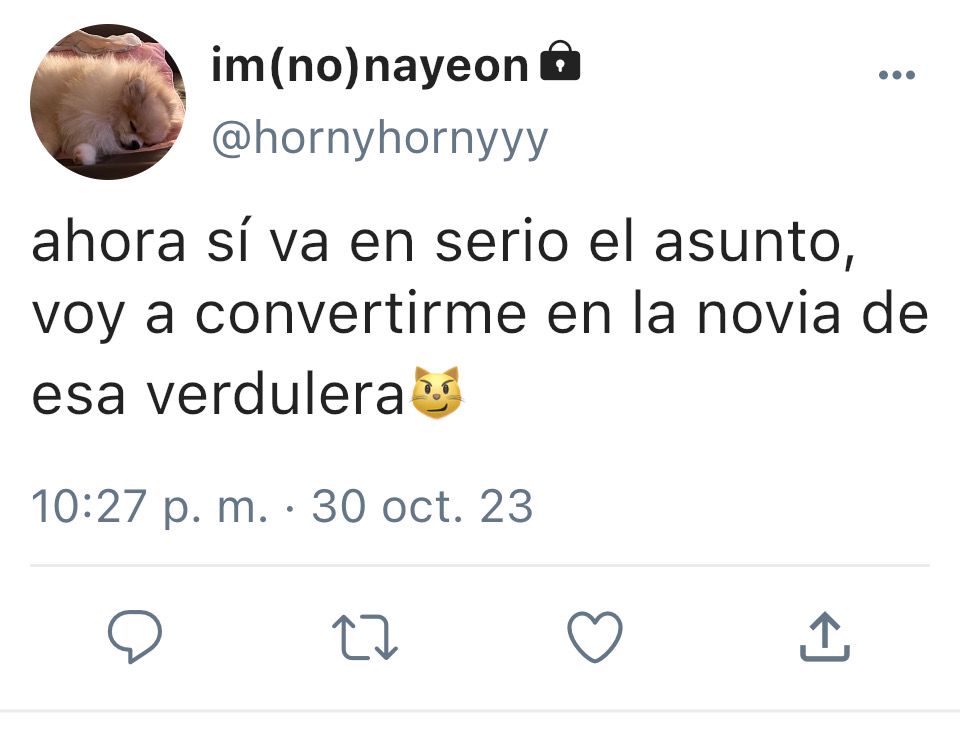The height and width of the screenshot is (729, 960).
Task: Like the tweet with the heart icon
Action: pyautogui.click(x=595, y=637)
